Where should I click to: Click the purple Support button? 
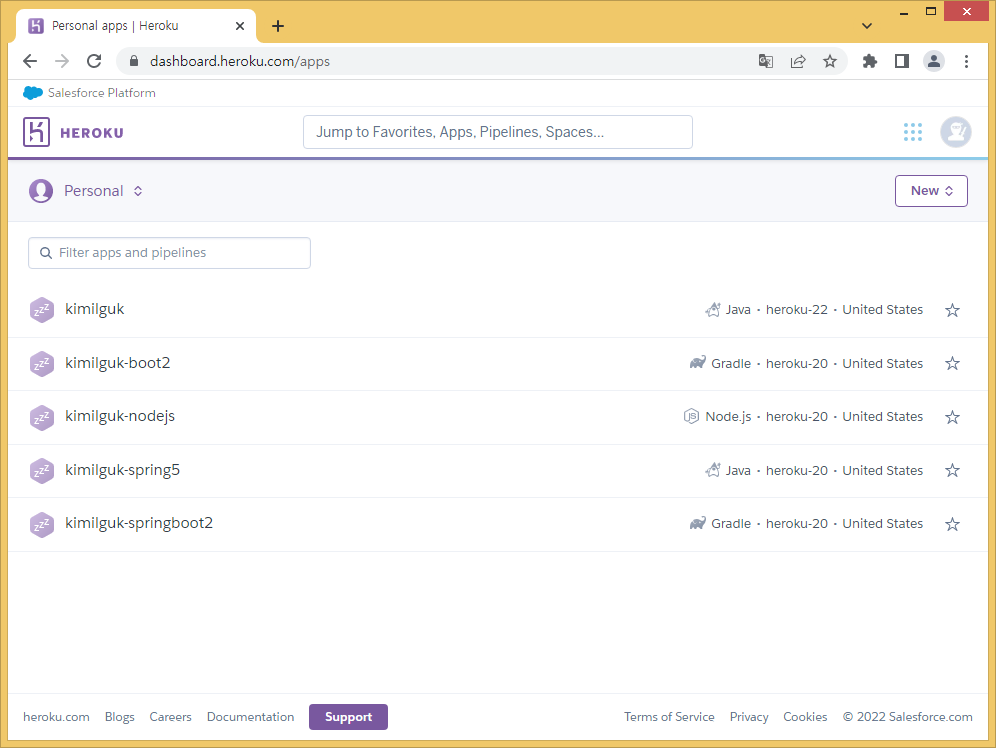[348, 717]
